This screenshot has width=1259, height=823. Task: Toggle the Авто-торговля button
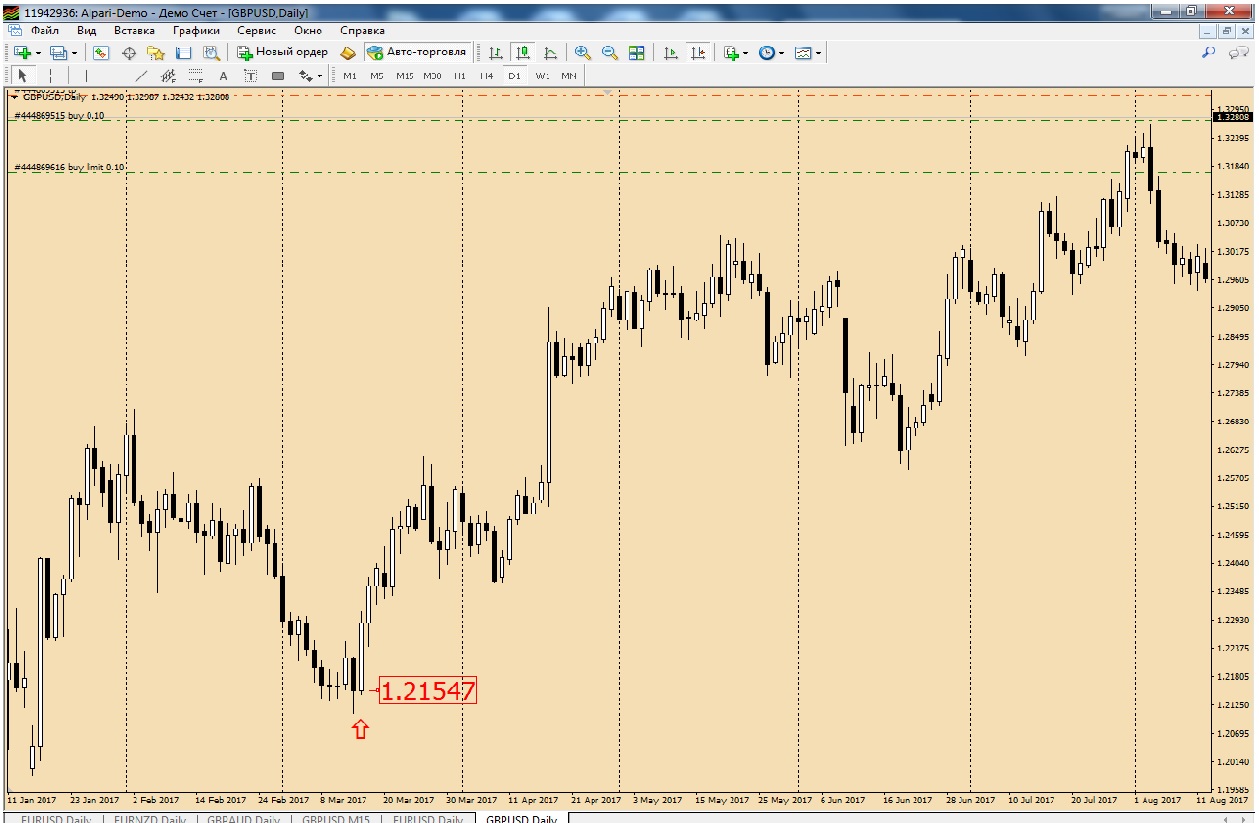tap(417, 52)
